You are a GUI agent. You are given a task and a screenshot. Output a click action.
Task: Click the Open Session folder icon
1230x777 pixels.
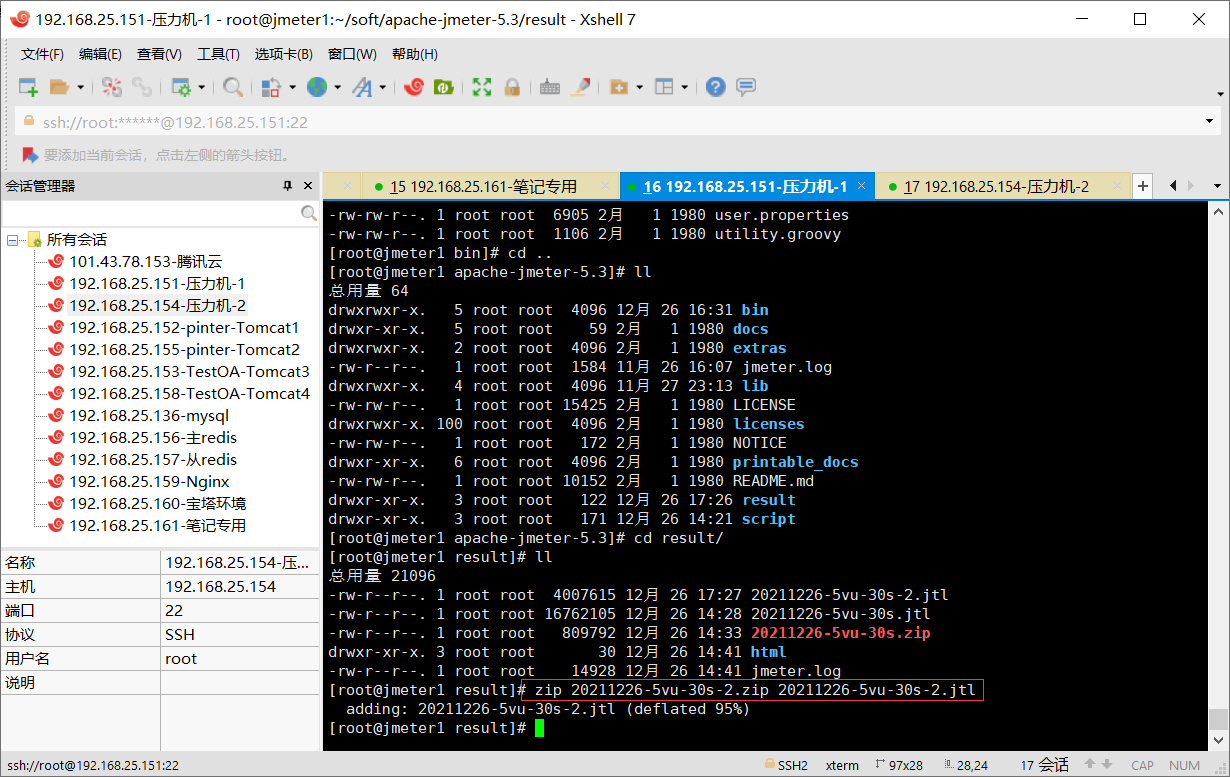click(x=60, y=88)
